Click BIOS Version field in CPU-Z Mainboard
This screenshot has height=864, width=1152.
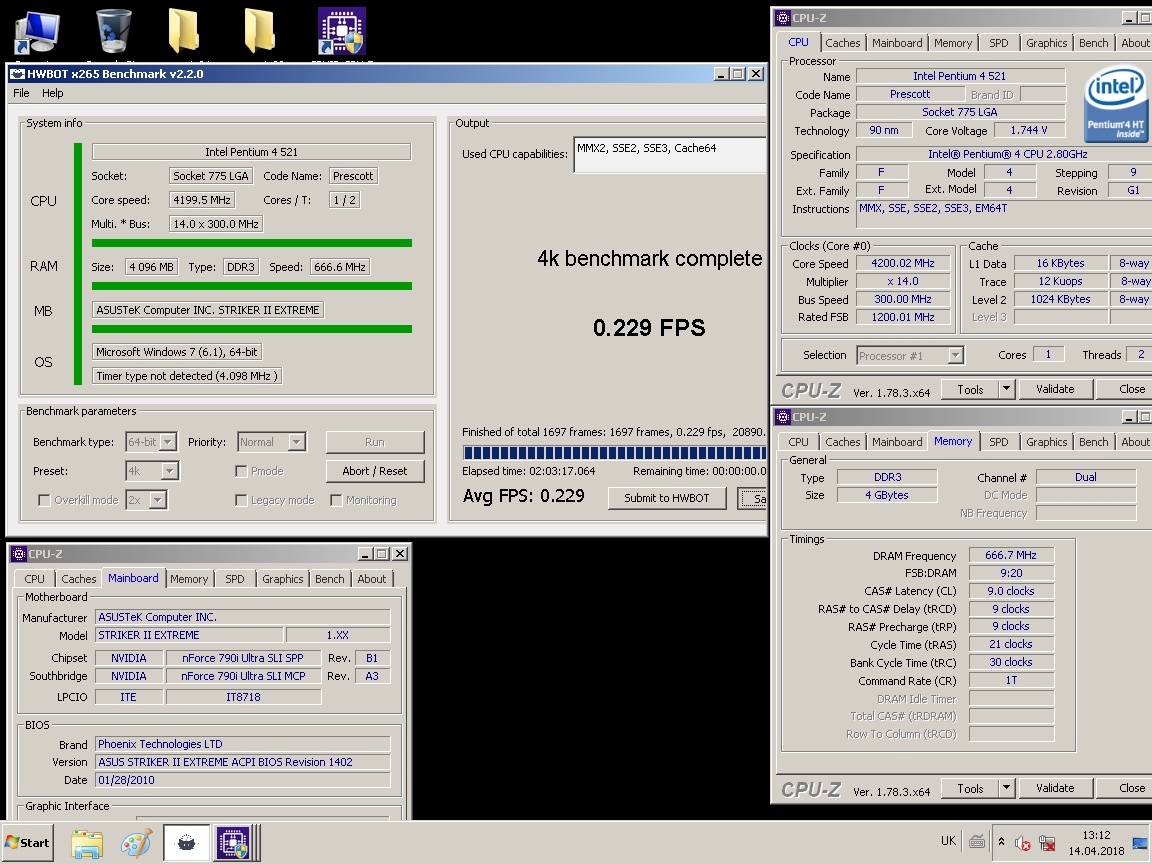(242, 763)
